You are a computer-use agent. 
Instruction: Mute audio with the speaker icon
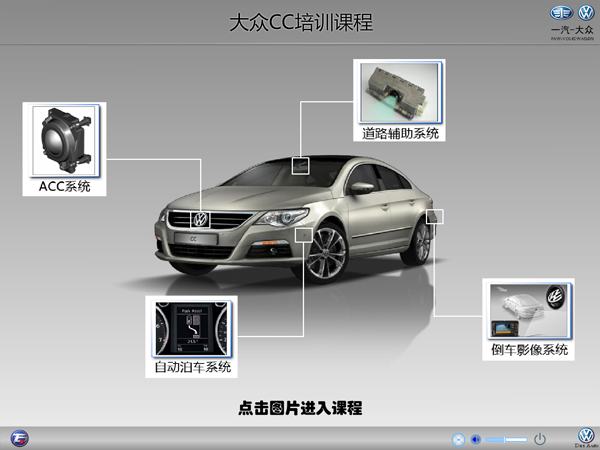click(475, 439)
